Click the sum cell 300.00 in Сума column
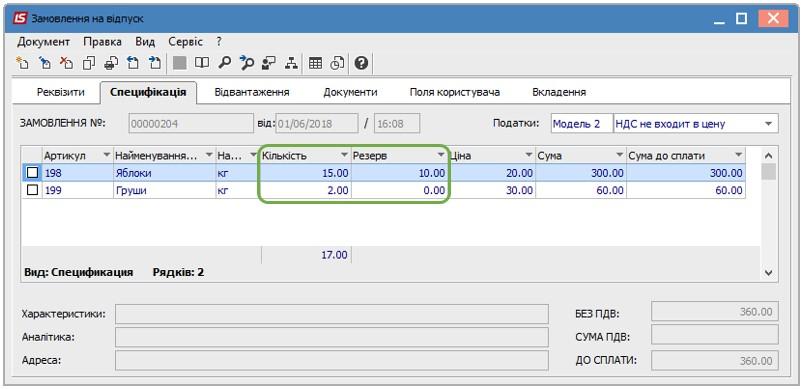This screenshot has height=389, width=803. (x=581, y=173)
